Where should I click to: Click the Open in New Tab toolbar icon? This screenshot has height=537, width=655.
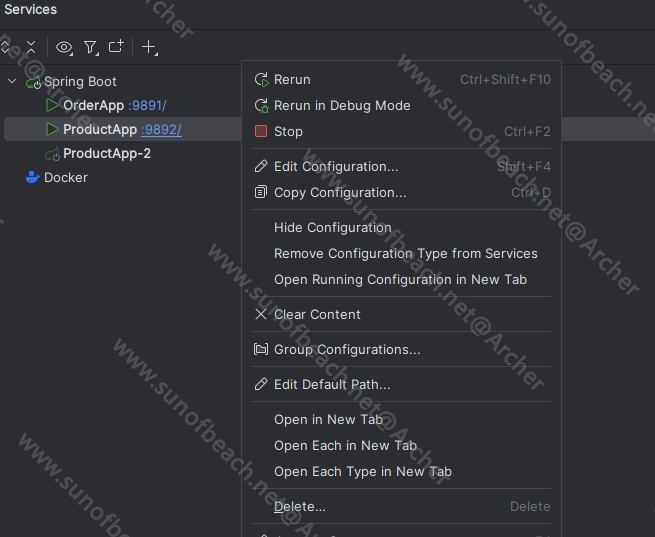116,47
